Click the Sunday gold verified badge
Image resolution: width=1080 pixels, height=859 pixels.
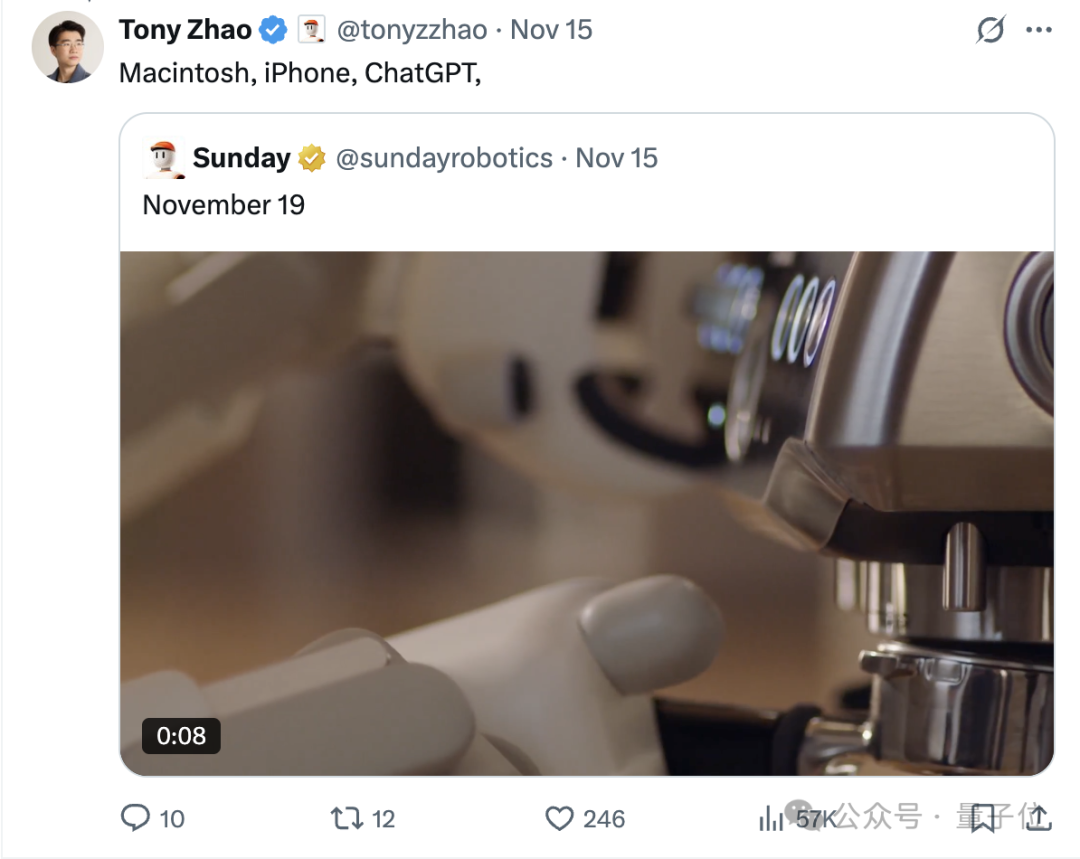pyautogui.click(x=312, y=158)
